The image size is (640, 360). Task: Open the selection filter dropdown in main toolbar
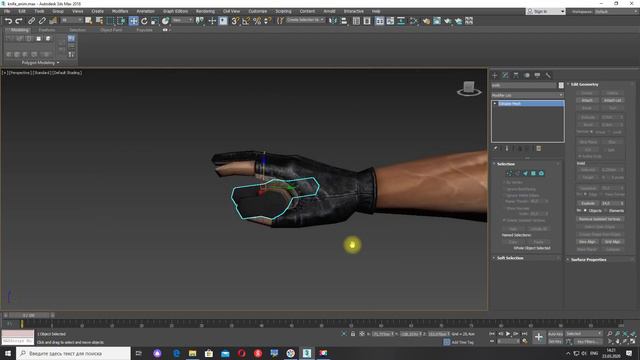[x=71, y=20]
